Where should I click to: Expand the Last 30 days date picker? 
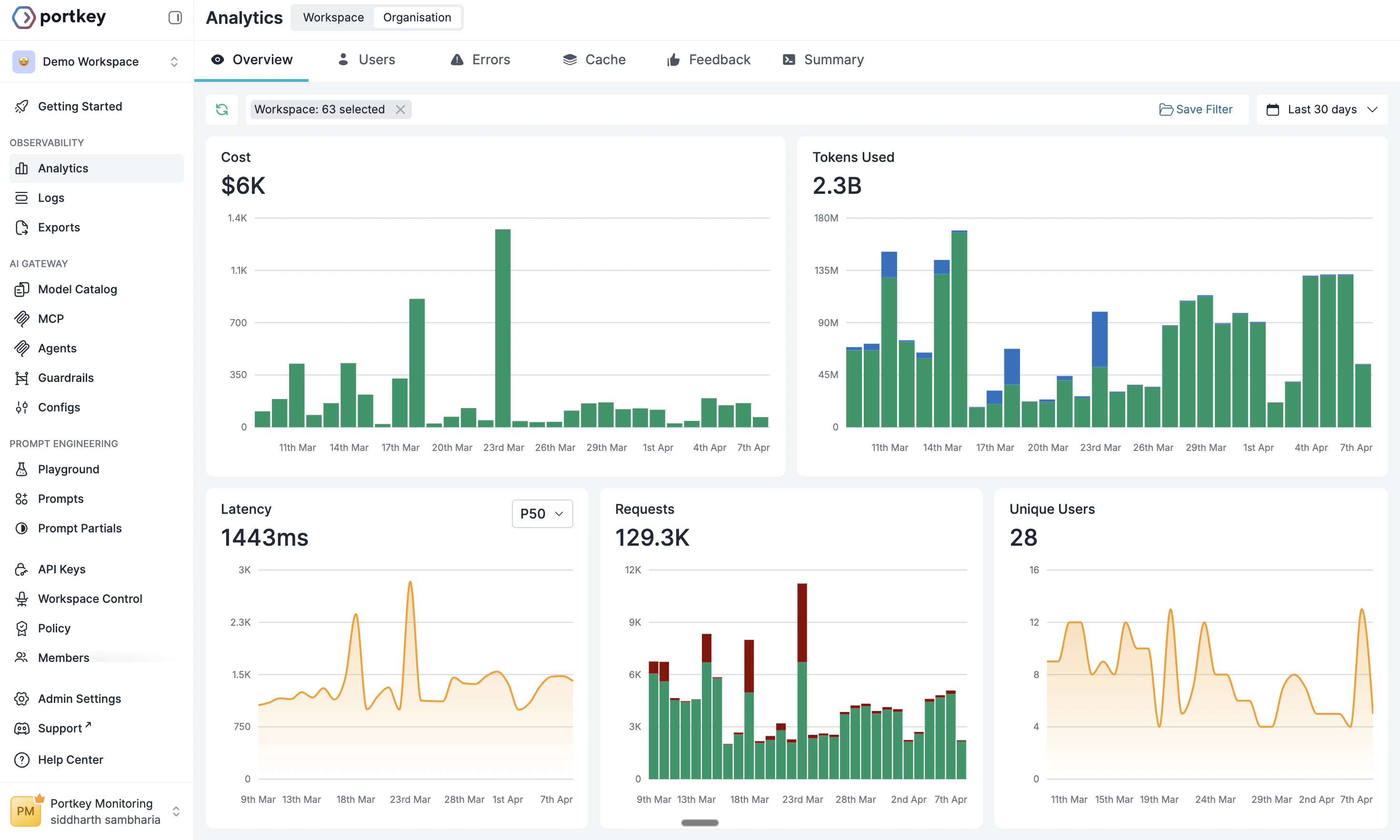(x=1323, y=109)
